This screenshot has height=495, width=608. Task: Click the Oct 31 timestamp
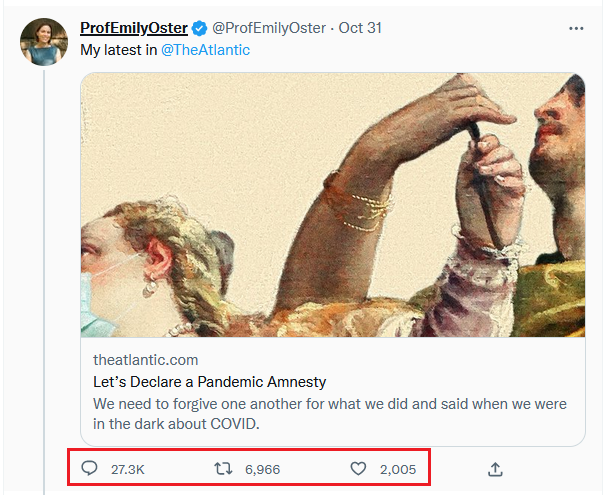pos(360,28)
